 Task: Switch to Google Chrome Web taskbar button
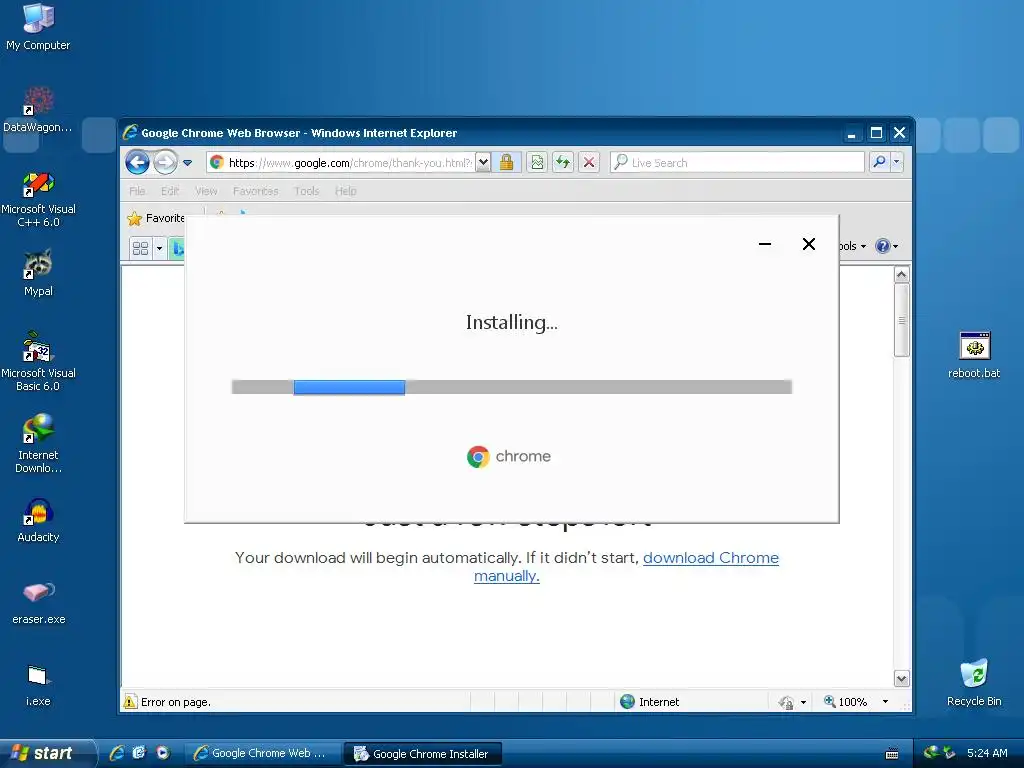click(262, 754)
